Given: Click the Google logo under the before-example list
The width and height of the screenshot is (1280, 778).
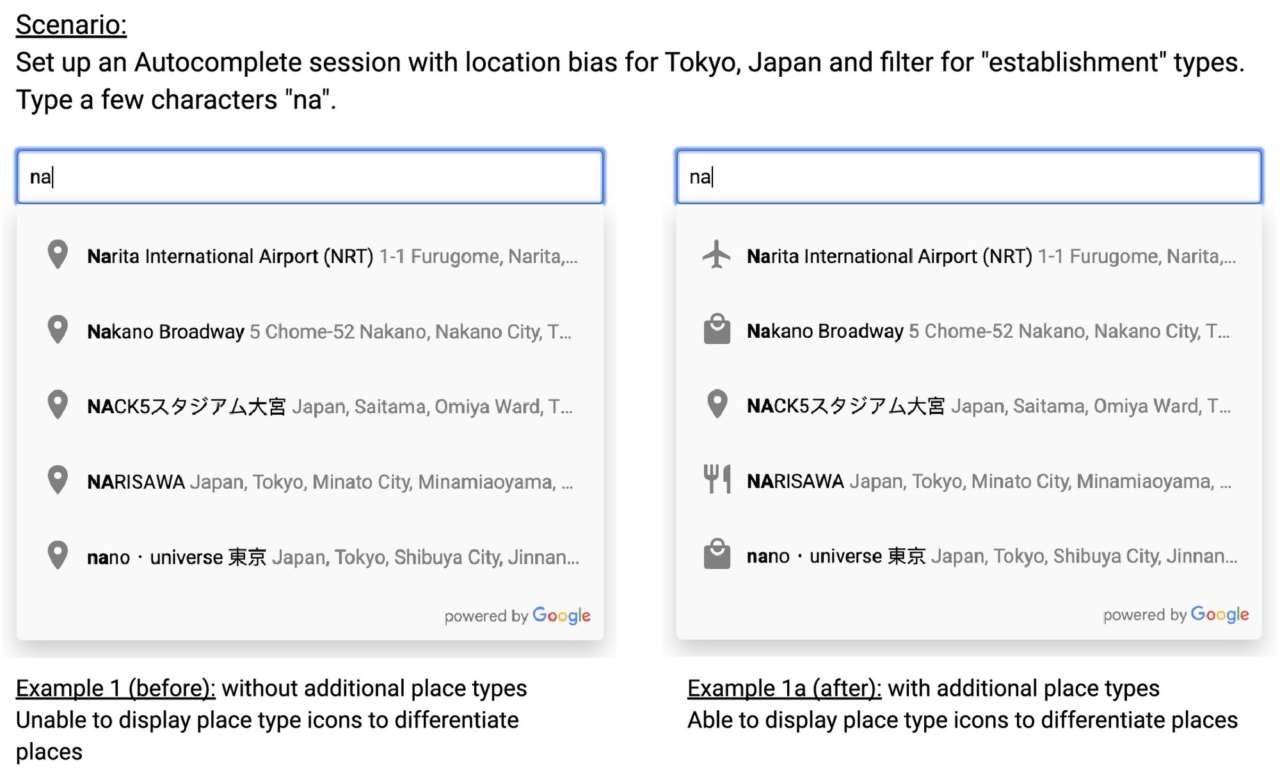Looking at the screenshot, I should click(x=561, y=616).
